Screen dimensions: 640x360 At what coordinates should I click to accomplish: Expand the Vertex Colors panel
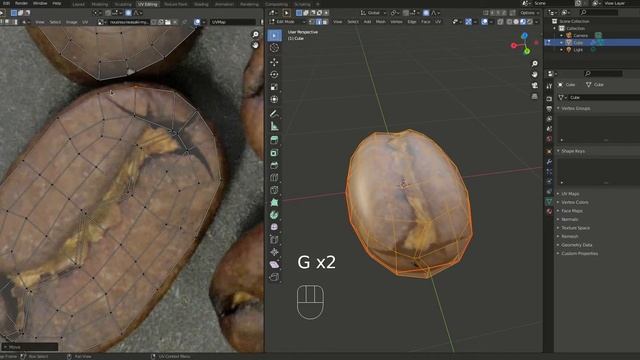(574, 202)
